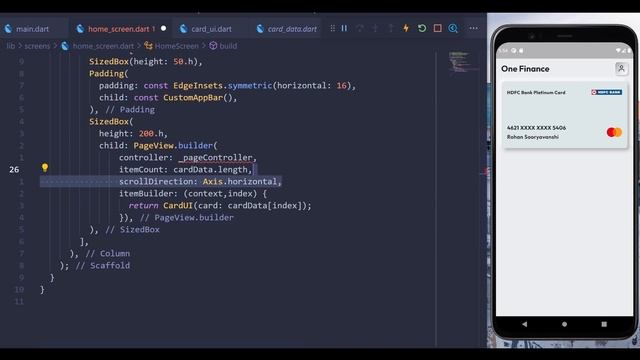640x360 pixels.
Task: Tap the Mastercard logo on card
Action: 614,132
